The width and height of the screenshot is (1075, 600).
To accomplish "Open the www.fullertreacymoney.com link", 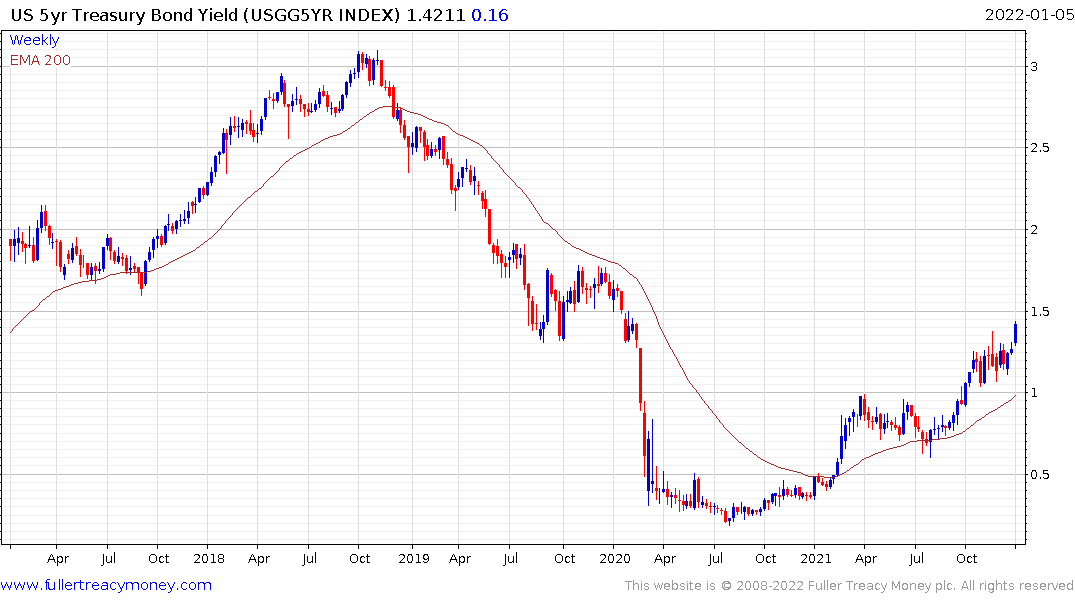I will click(106, 585).
